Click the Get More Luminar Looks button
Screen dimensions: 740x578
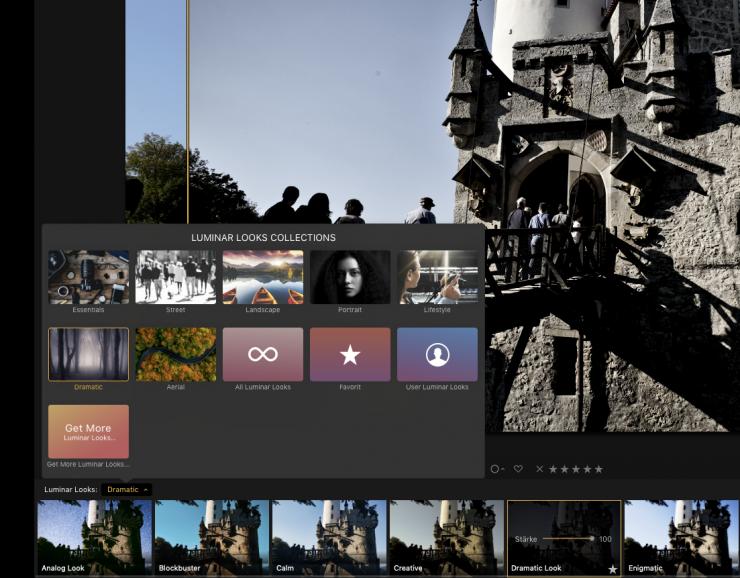pyautogui.click(x=88, y=432)
